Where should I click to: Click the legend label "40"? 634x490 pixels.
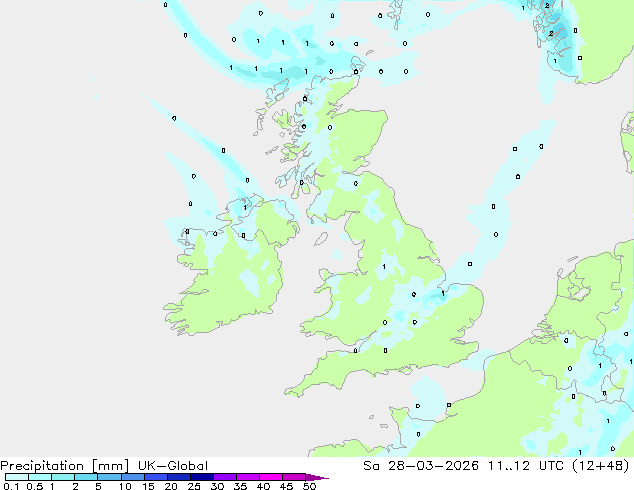[x=263, y=486]
